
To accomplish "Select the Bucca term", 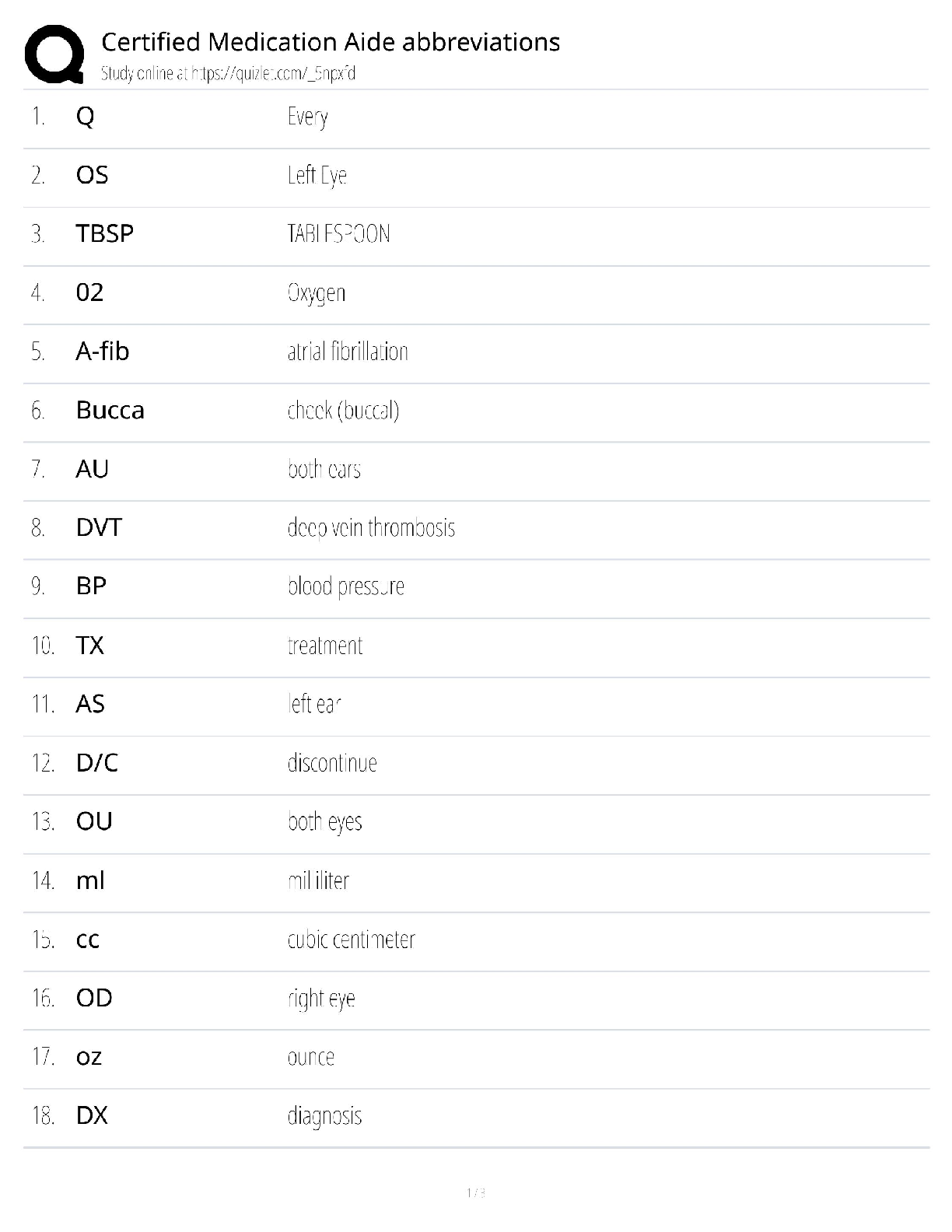I will pos(110,410).
